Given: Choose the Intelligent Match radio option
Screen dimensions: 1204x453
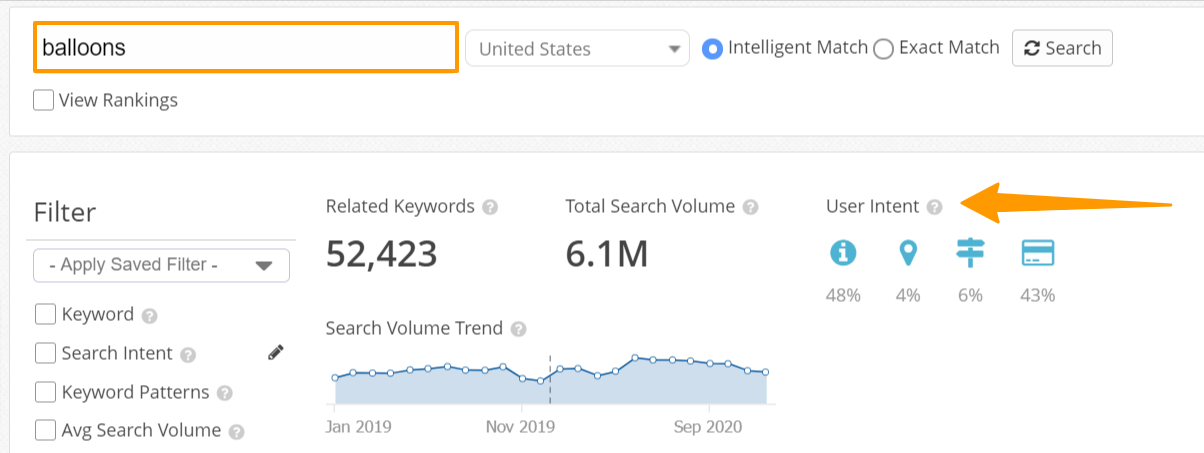Looking at the screenshot, I should 712,48.
